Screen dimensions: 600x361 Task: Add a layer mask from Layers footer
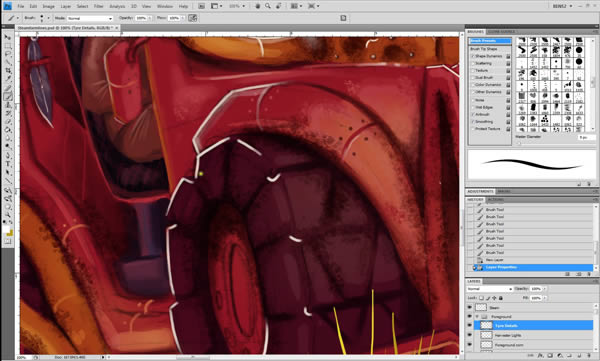point(550,356)
